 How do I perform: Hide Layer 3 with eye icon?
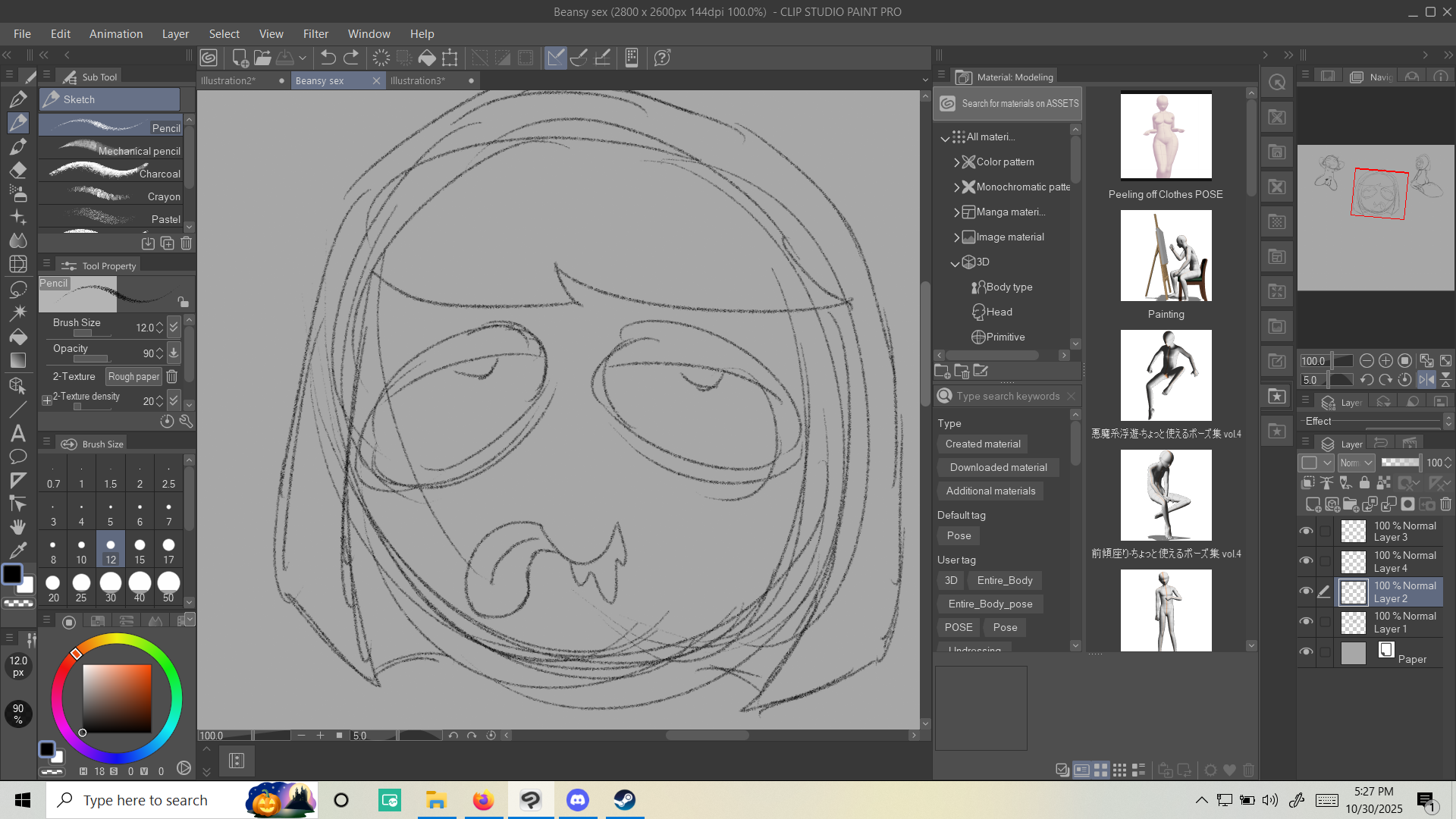coord(1306,531)
